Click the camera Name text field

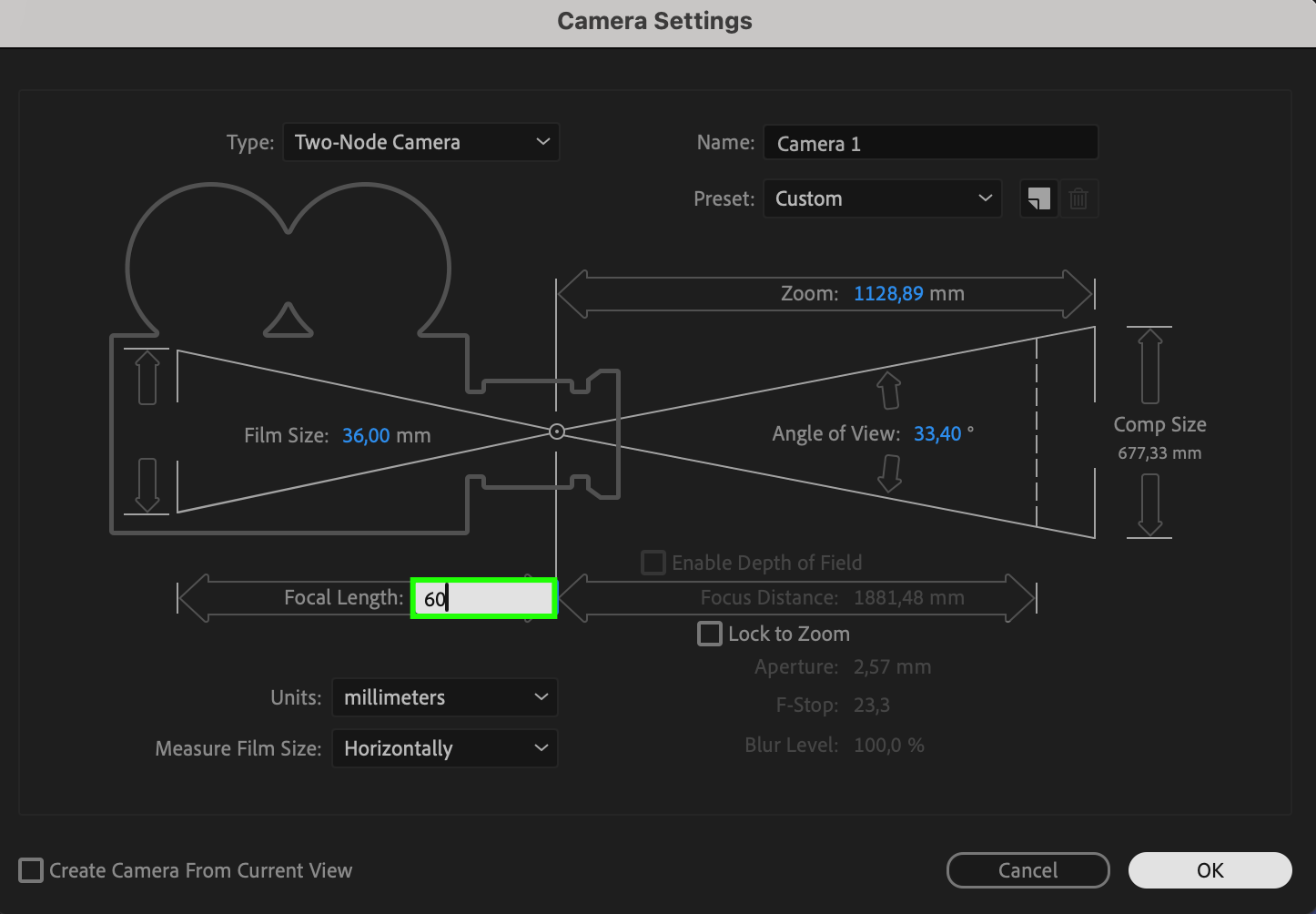coord(930,144)
